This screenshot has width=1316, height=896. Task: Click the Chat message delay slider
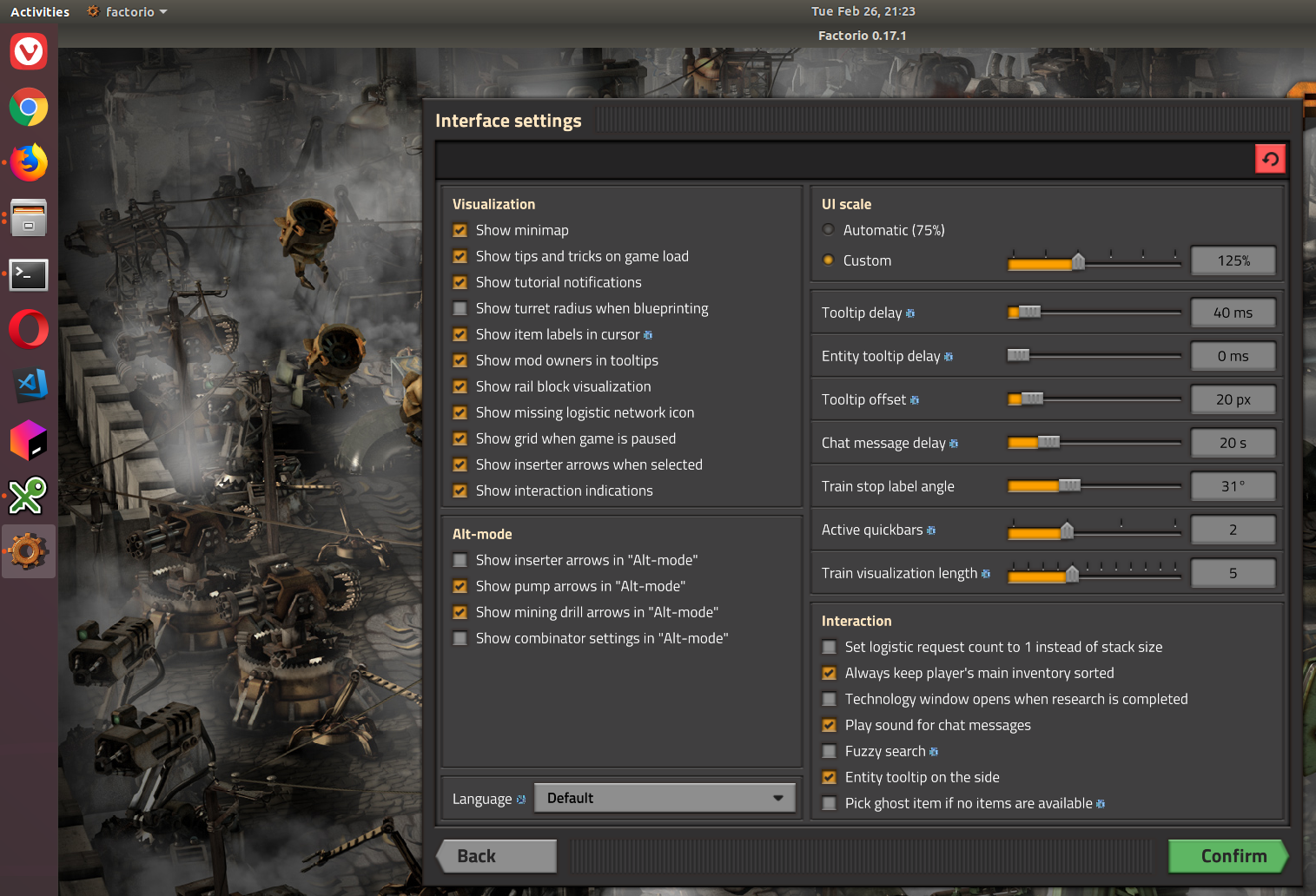click(x=1094, y=442)
